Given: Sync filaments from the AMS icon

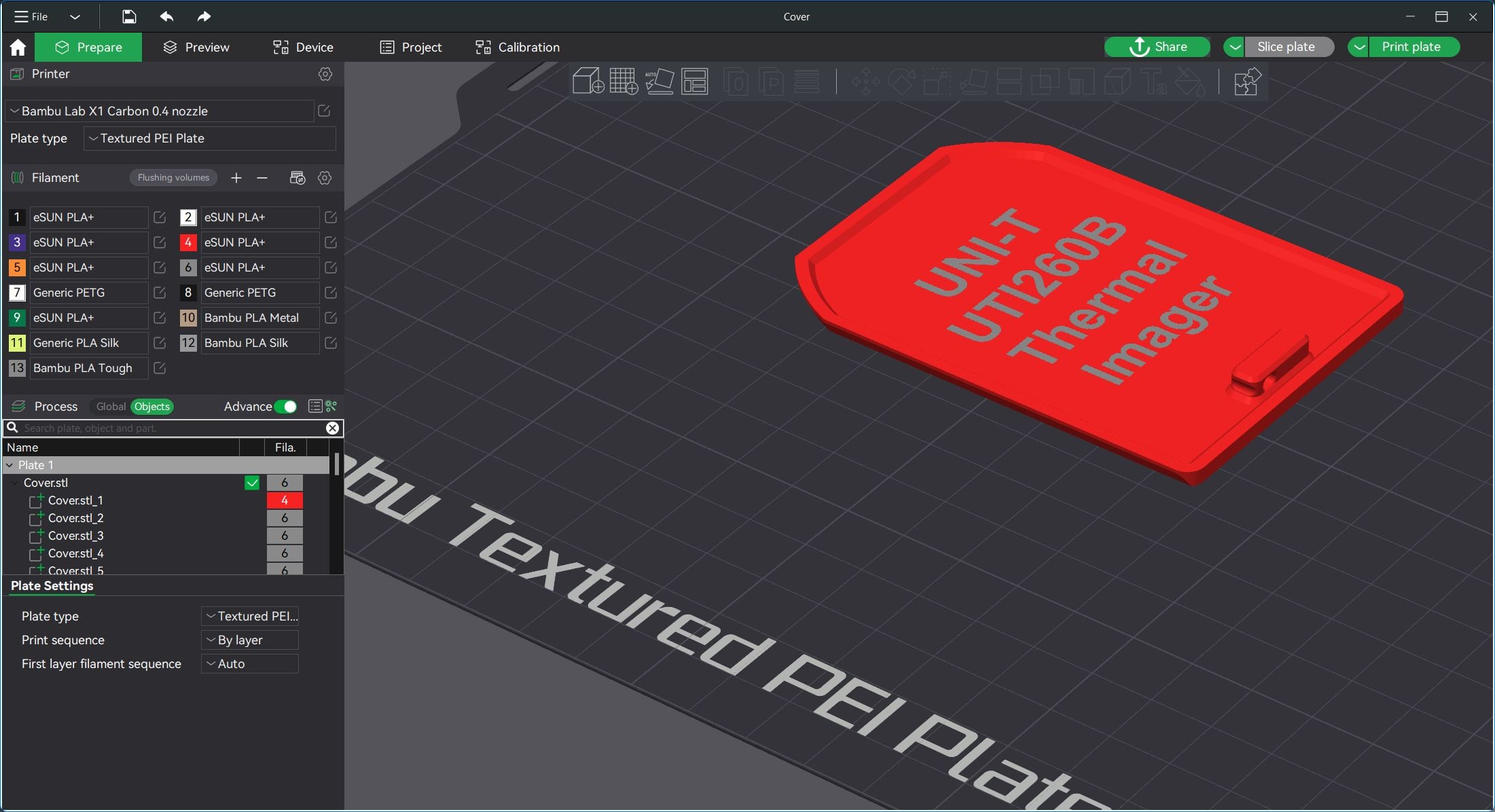Looking at the screenshot, I should click(x=298, y=178).
